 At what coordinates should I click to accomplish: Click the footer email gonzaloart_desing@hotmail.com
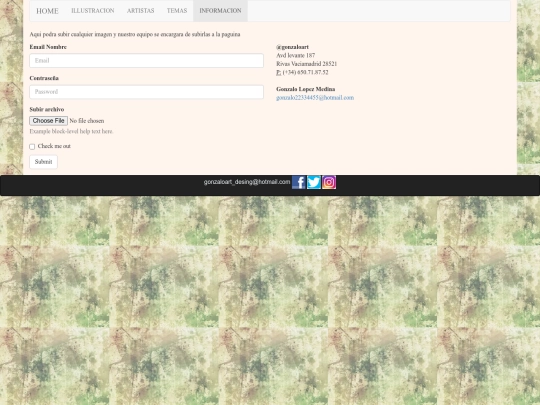(x=247, y=182)
